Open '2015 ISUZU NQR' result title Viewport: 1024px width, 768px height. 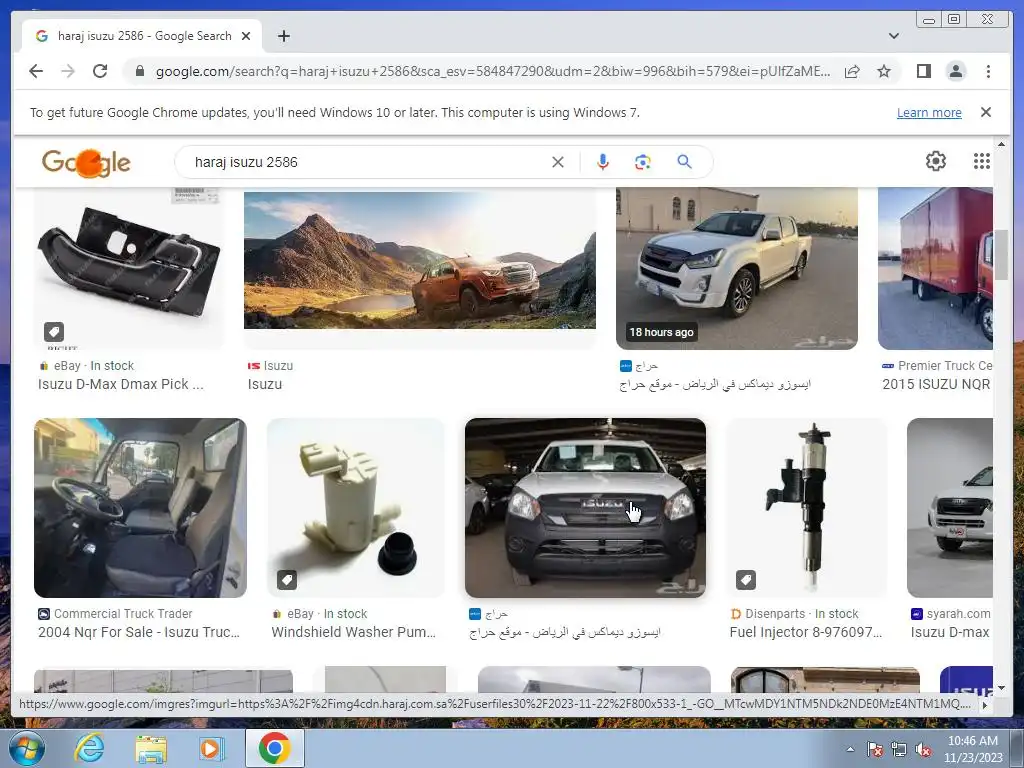point(936,384)
